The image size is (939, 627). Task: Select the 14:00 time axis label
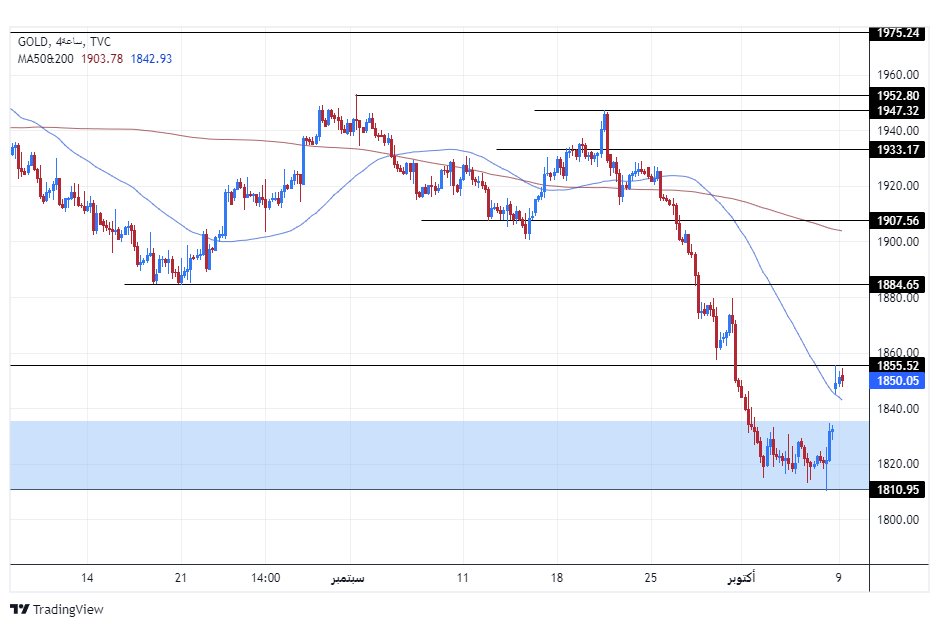pyautogui.click(x=265, y=578)
